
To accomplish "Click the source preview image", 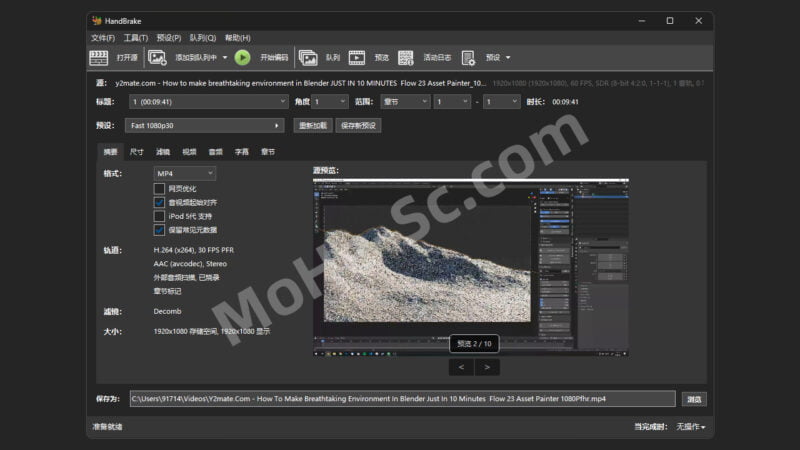I will tap(470, 267).
